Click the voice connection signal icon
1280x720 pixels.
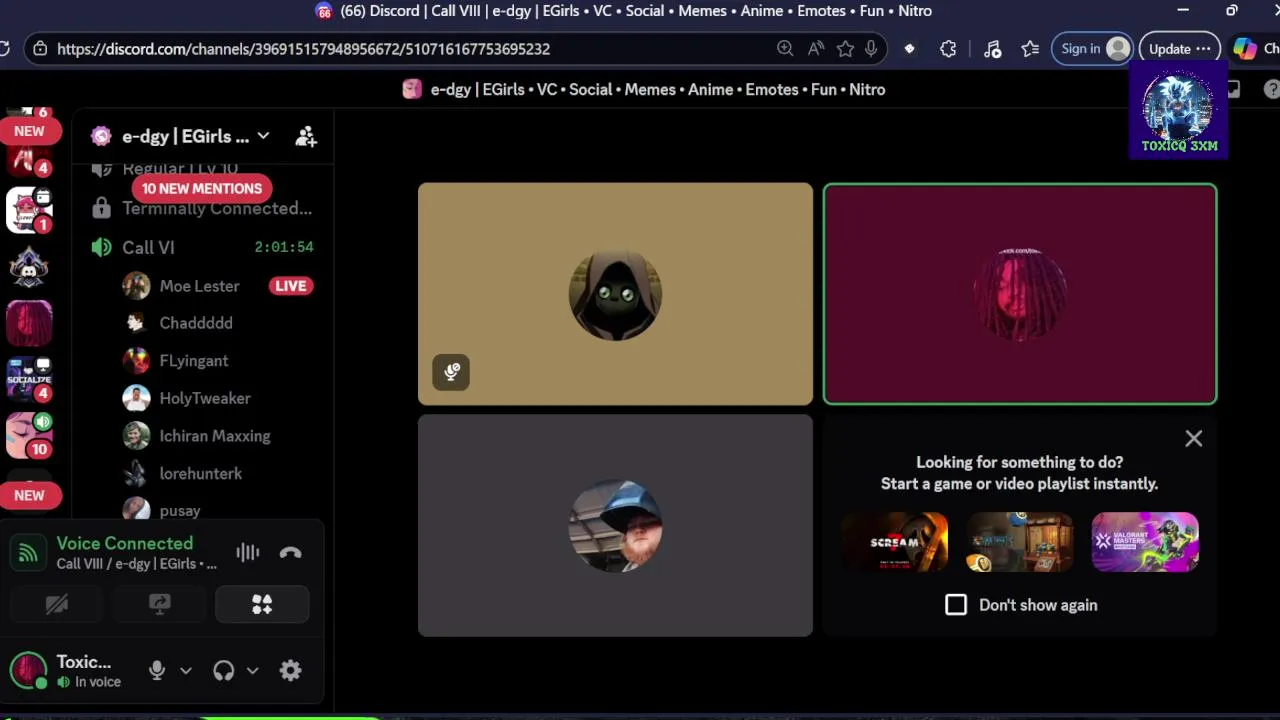[28, 553]
